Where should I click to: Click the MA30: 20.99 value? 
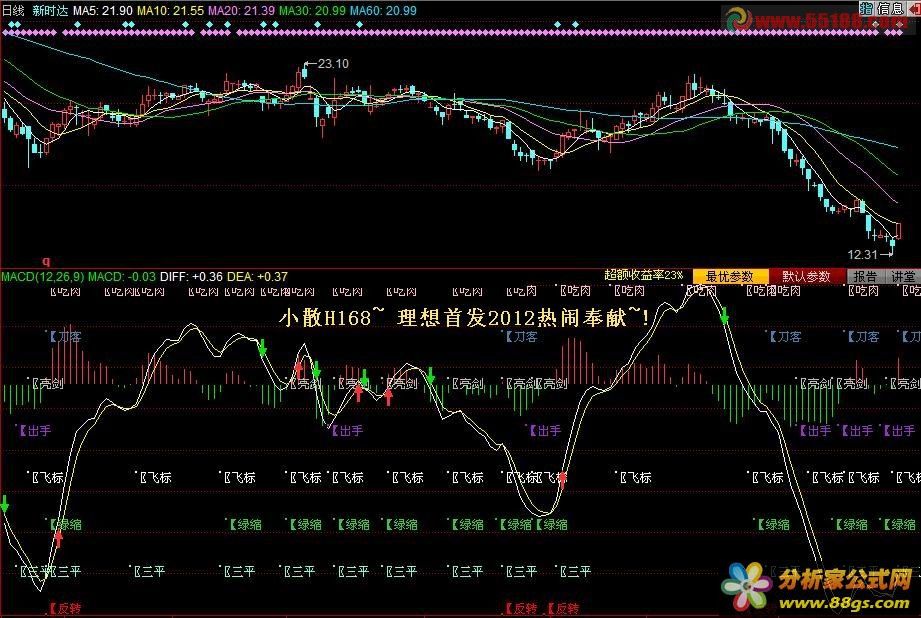pos(312,11)
